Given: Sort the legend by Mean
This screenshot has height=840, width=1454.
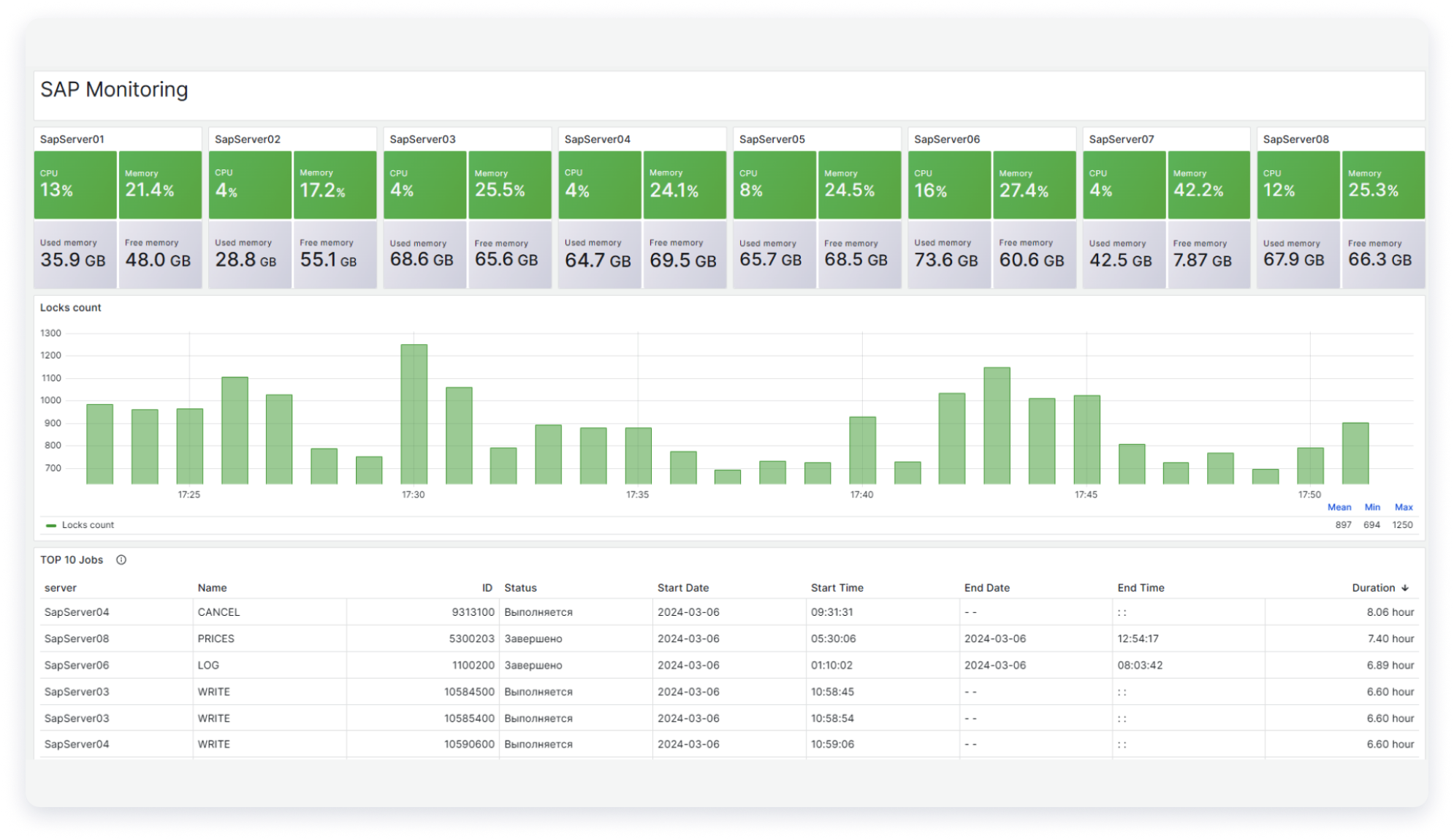Looking at the screenshot, I should coord(1339,507).
